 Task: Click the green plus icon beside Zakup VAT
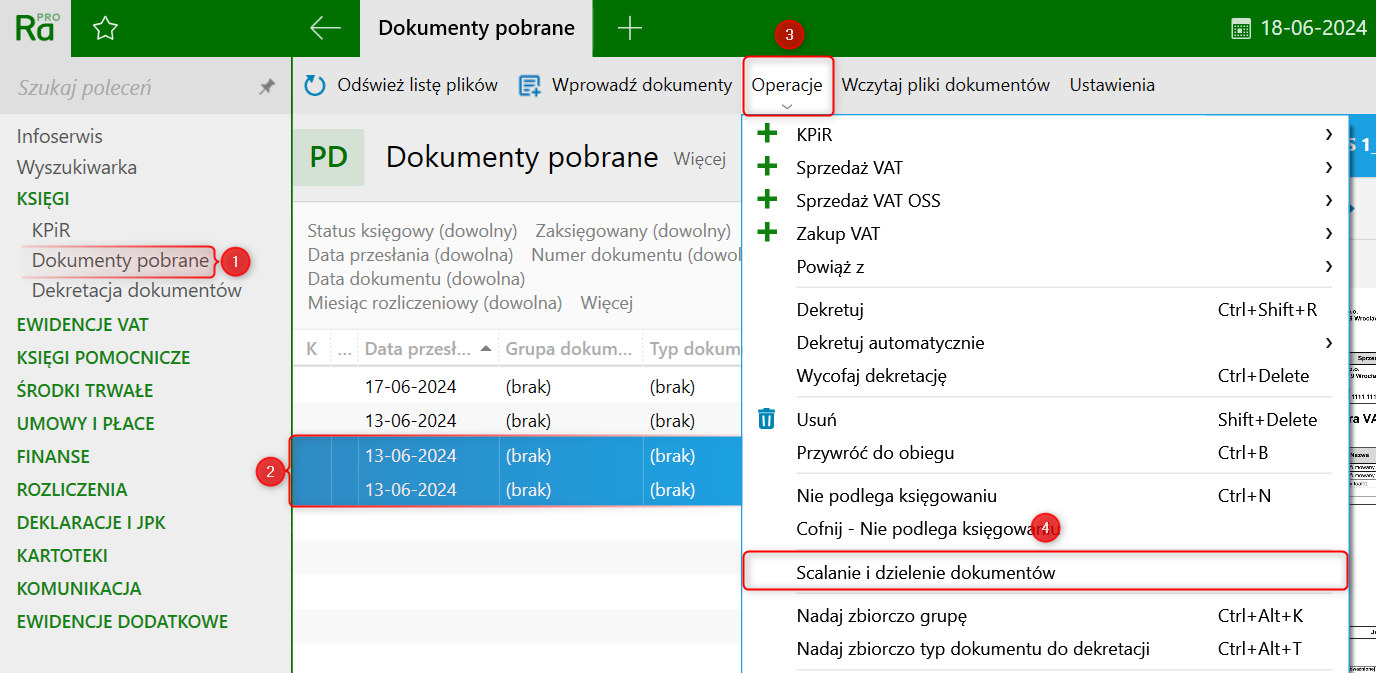(x=768, y=233)
